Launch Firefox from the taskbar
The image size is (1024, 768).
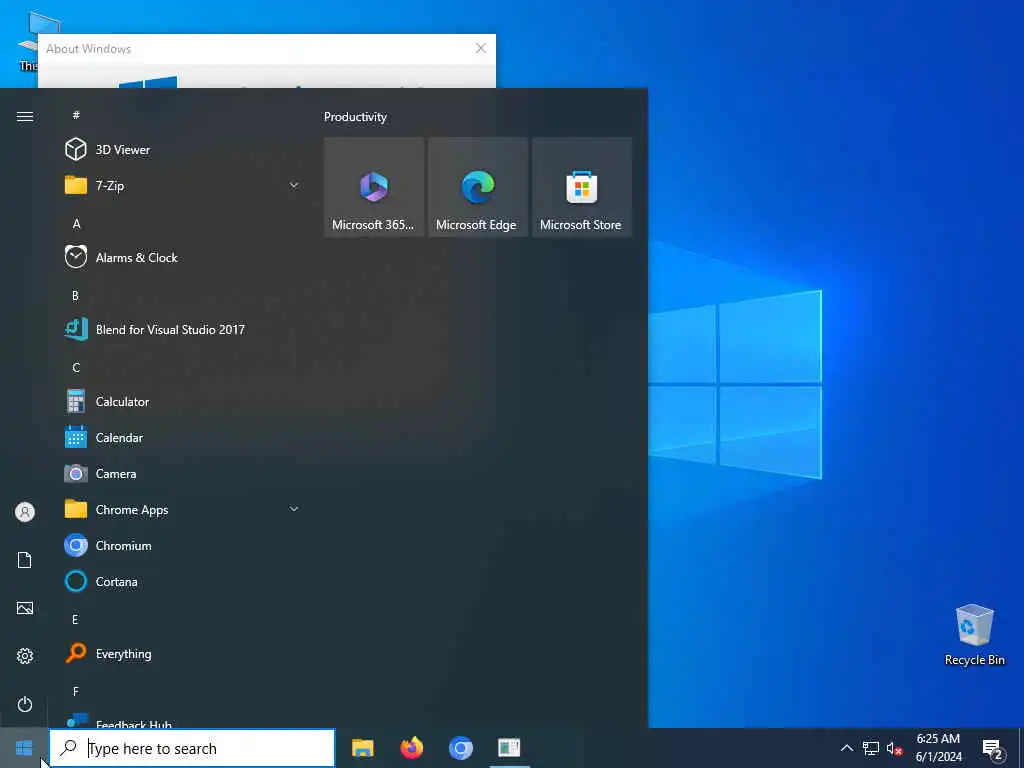[x=411, y=748]
